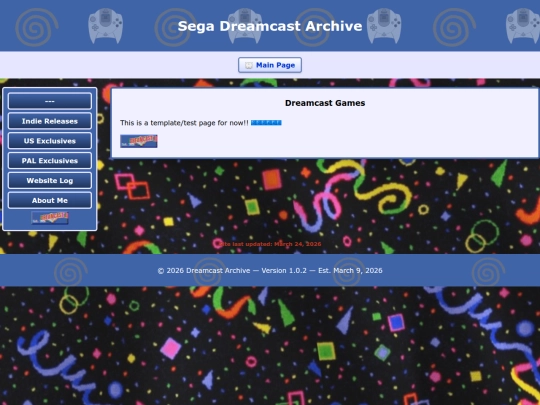540x405 pixels.
Task: Click 'This is a template/test page for now!!' text
Action: point(184,123)
